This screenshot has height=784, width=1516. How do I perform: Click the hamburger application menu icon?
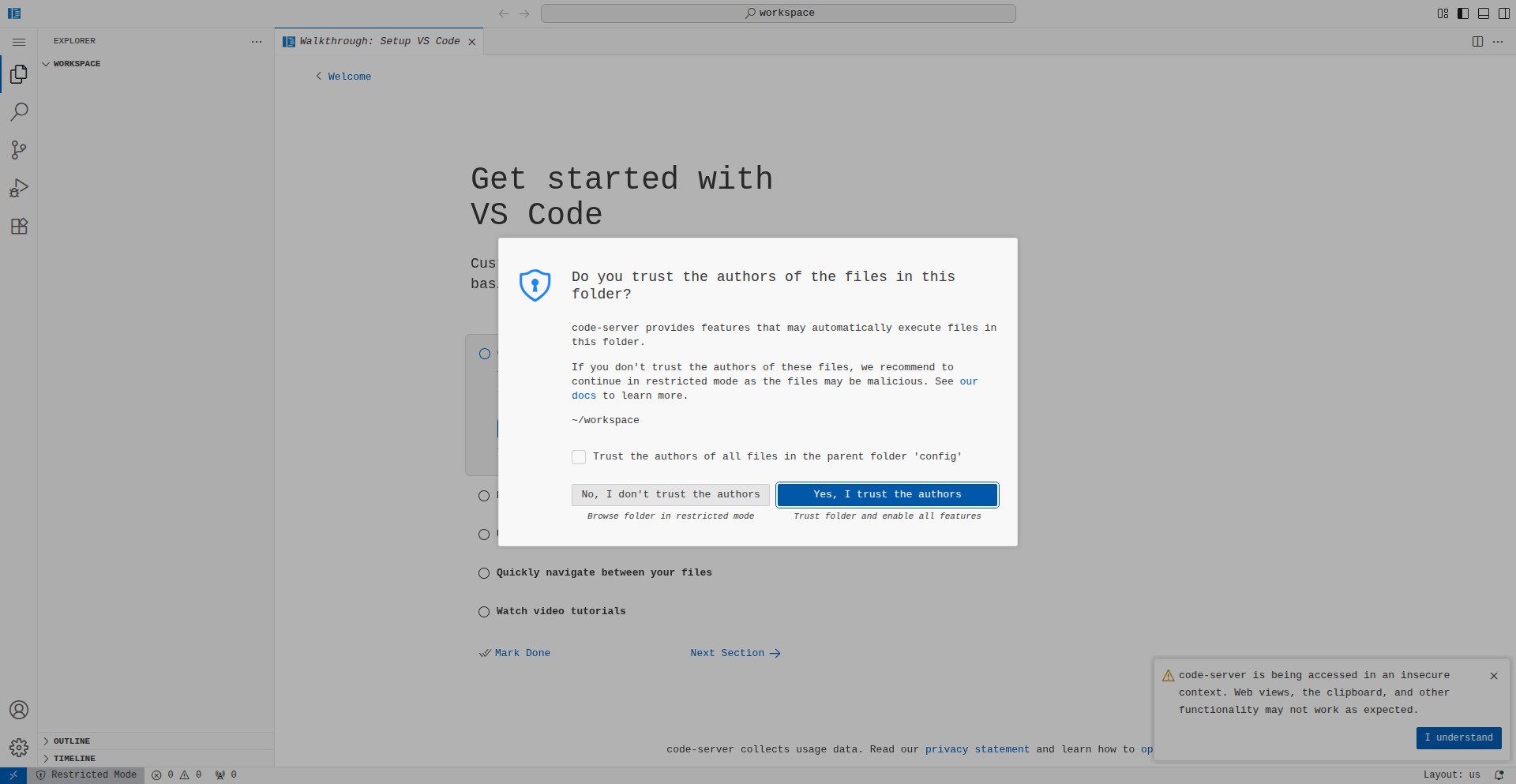[19, 42]
